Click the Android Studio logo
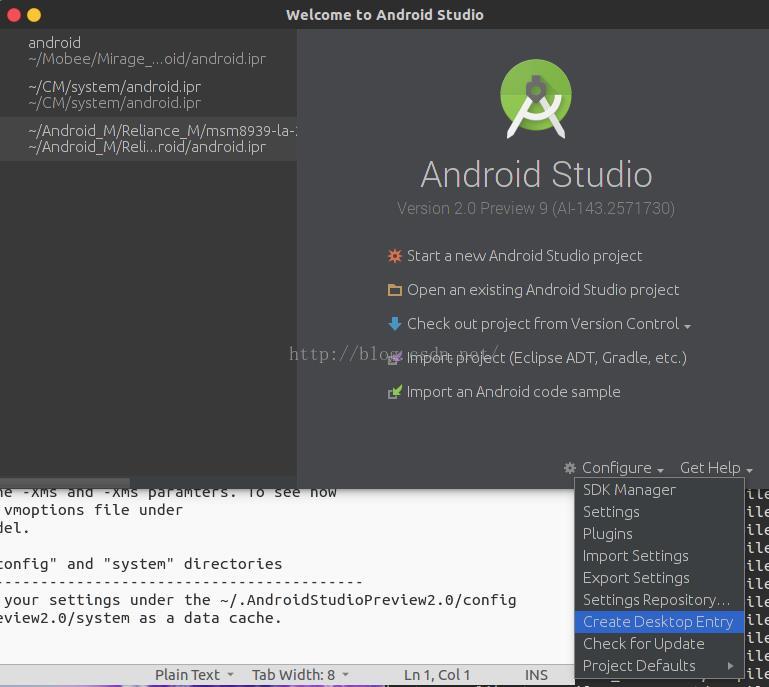 click(x=536, y=99)
